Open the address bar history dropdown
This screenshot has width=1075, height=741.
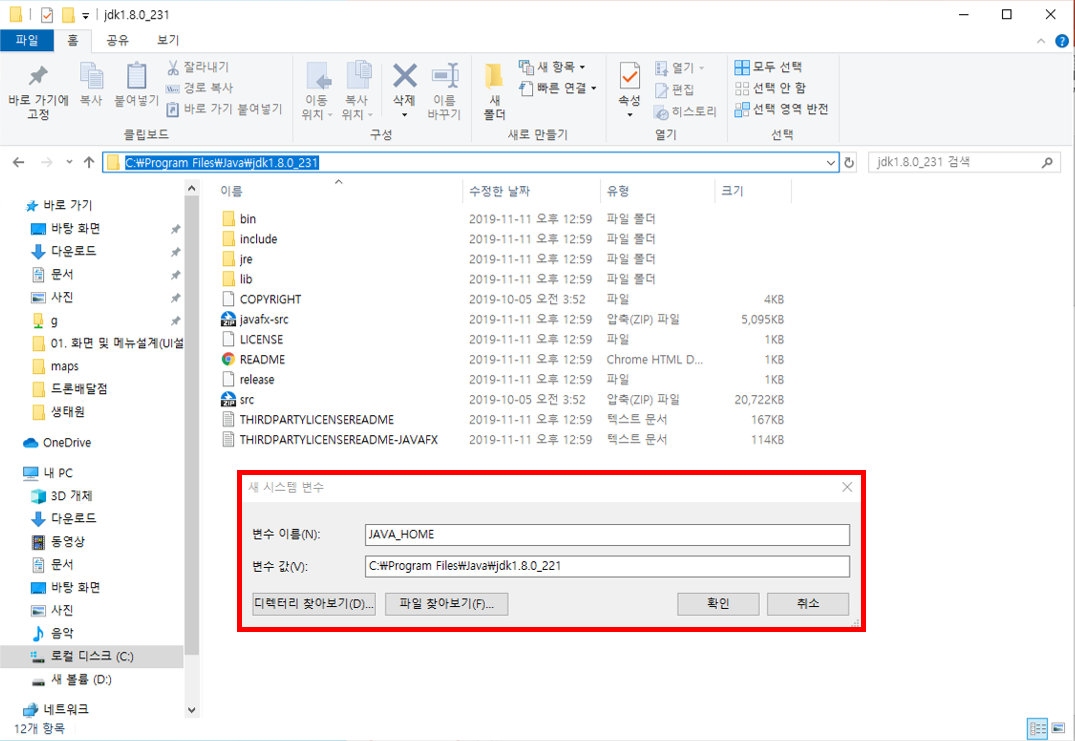[x=830, y=163]
